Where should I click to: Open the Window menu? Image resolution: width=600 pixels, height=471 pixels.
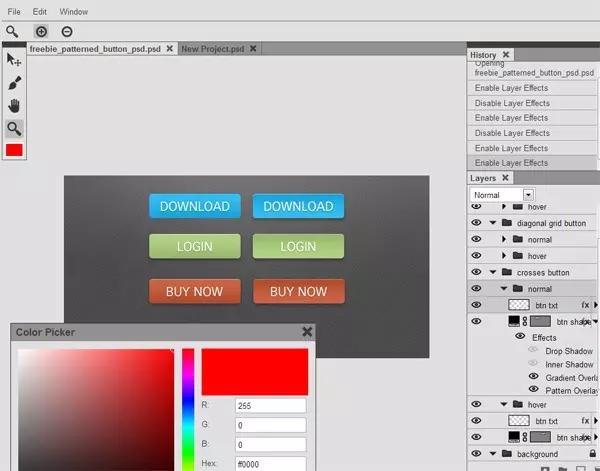[73, 11]
